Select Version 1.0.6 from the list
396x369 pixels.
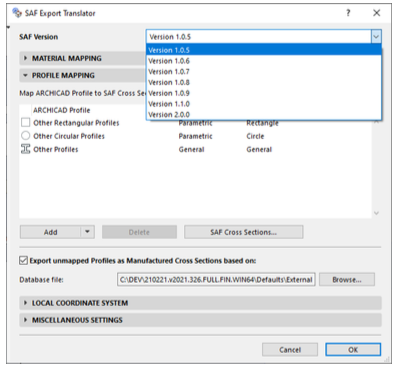[264, 61]
